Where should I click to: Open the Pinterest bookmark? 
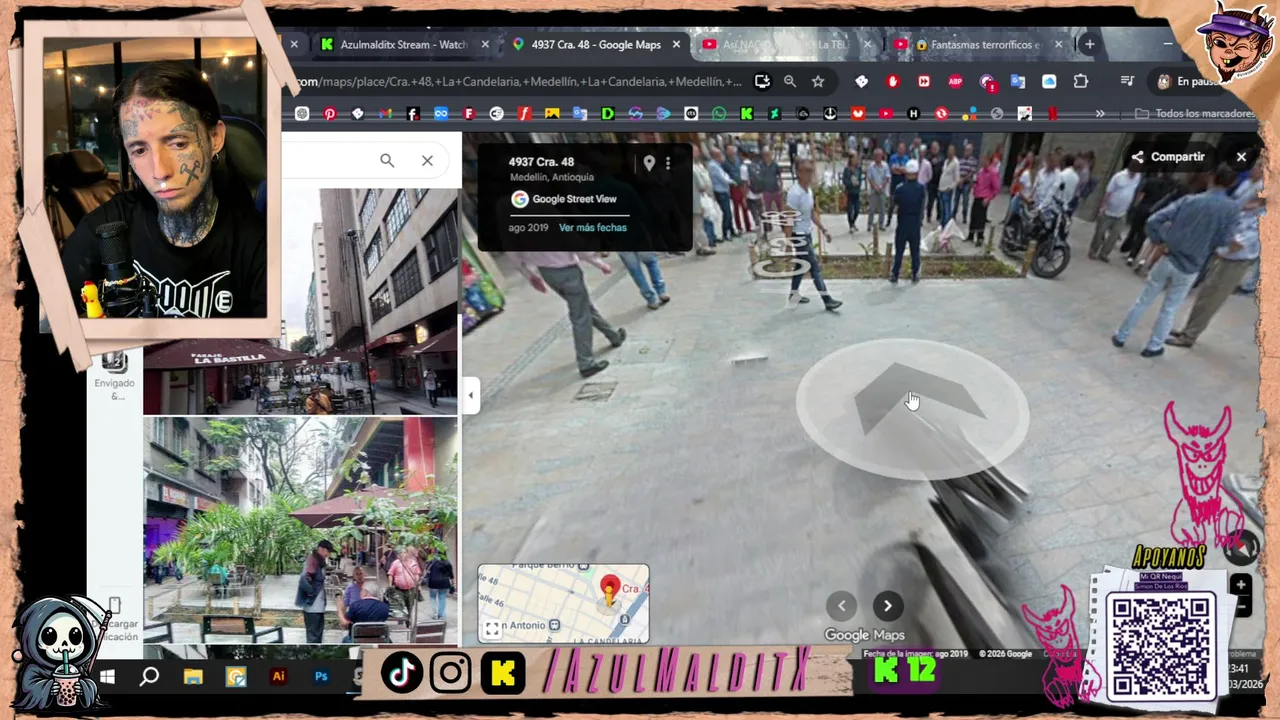pos(330,114)
